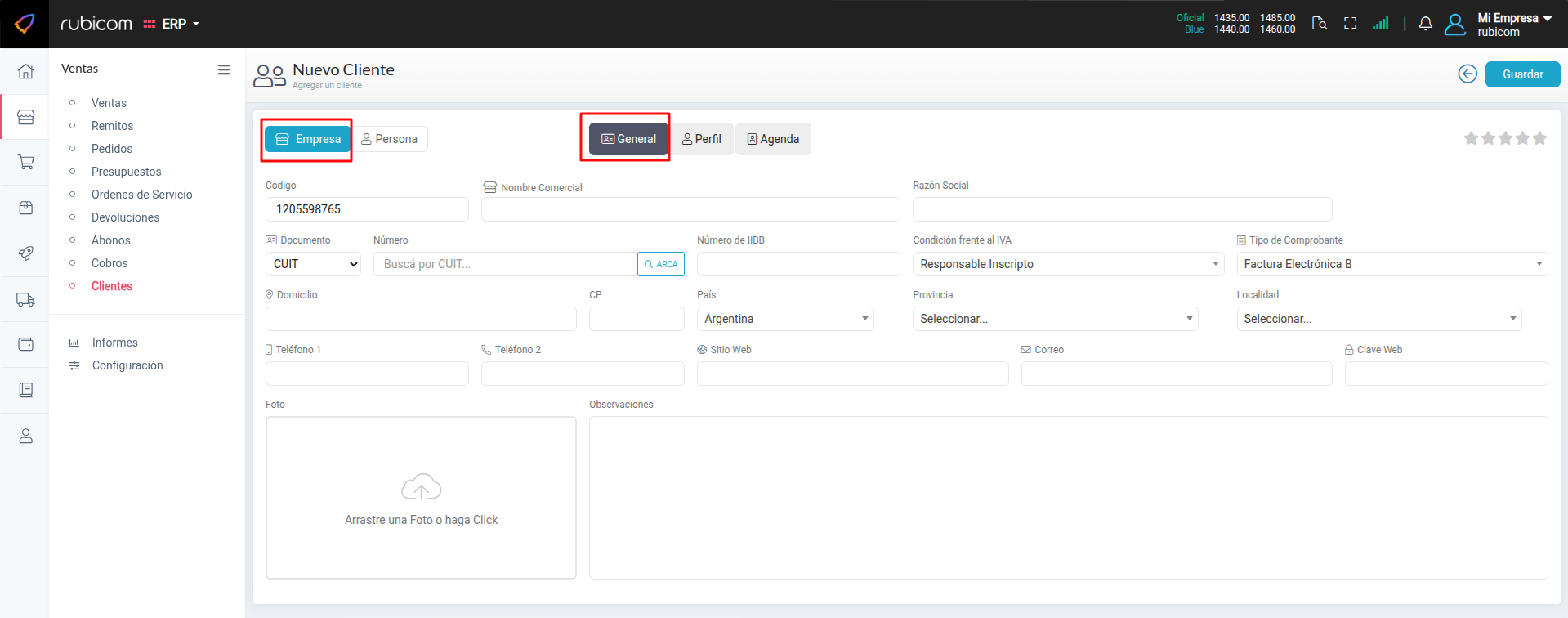Select the Empresa client type
This screenshot has width=1568, height=618.
point(308,139)
